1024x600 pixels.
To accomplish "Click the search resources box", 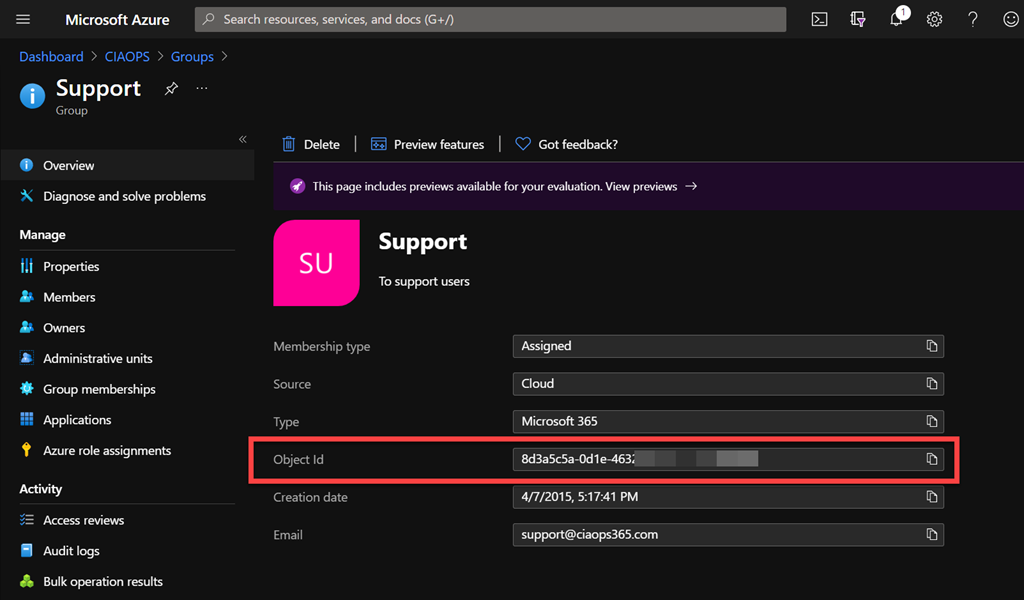I will [490, 19].
